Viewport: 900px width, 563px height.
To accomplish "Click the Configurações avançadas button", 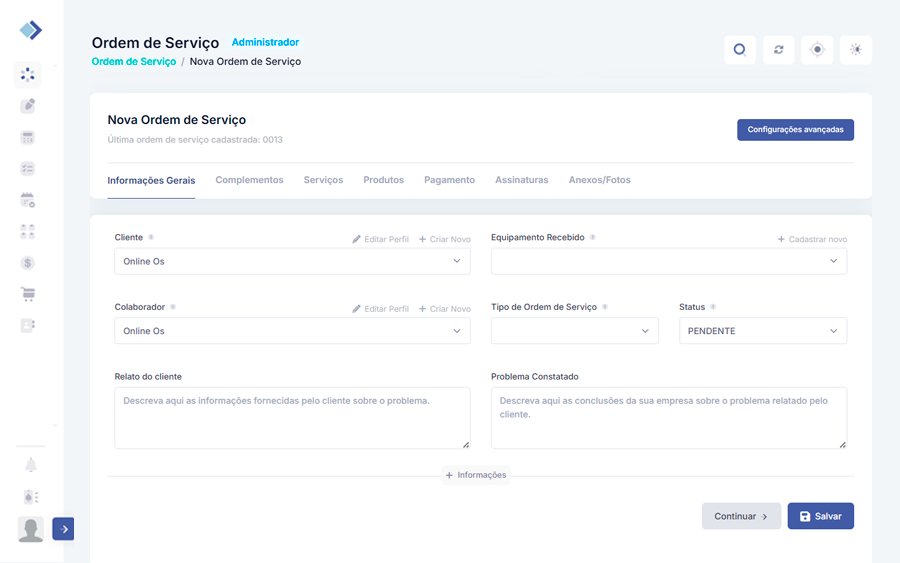I will (x=795, y=130).
